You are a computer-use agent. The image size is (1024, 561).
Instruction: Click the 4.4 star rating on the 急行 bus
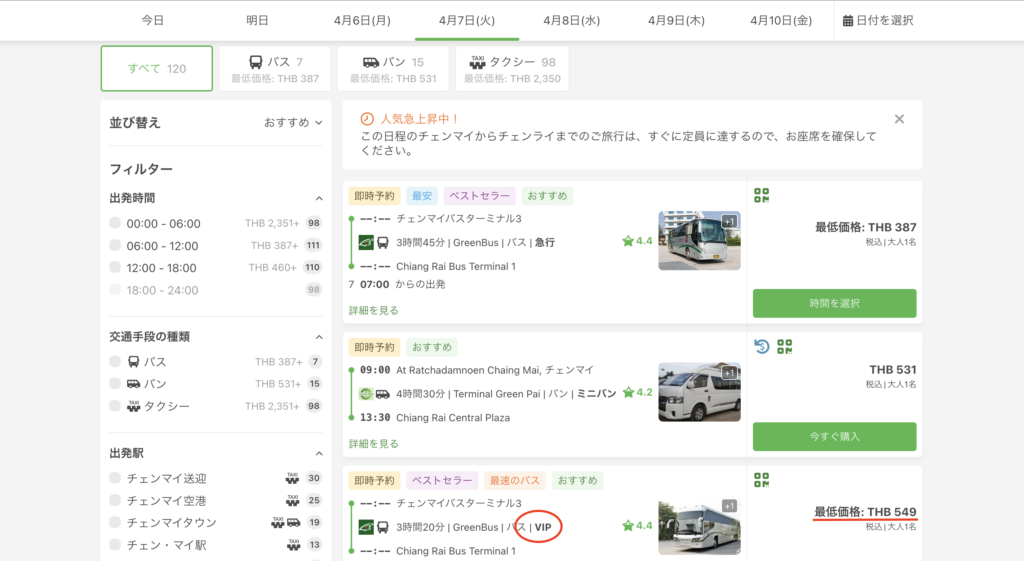(x=637, y=241)
